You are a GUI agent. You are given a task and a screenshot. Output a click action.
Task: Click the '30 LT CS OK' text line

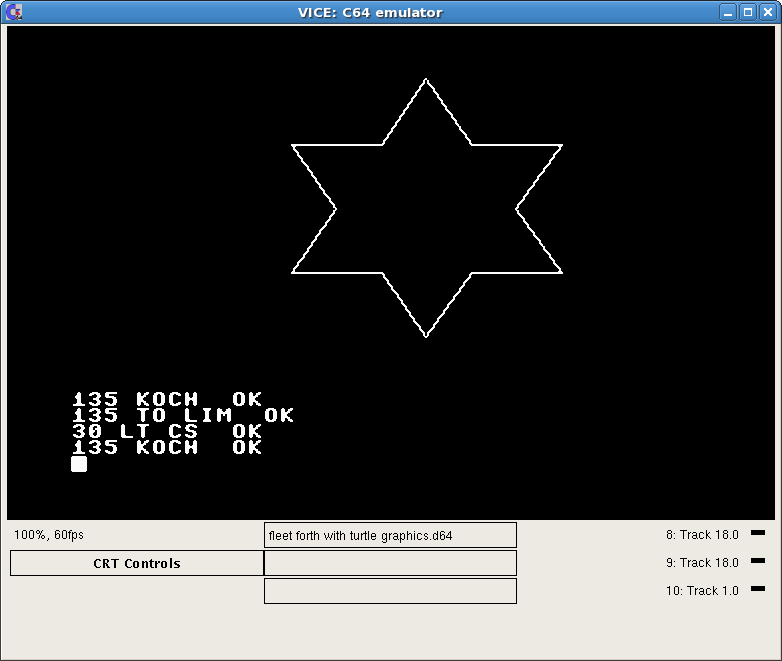click(x=166, y=431)
